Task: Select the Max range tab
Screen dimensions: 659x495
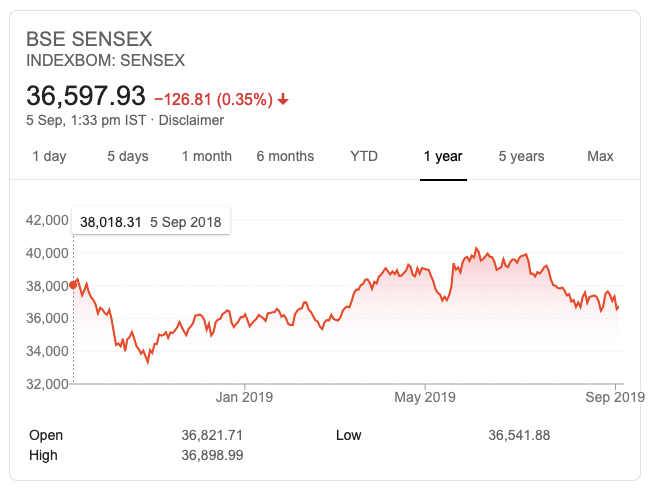Action: [x=600, y=156]
